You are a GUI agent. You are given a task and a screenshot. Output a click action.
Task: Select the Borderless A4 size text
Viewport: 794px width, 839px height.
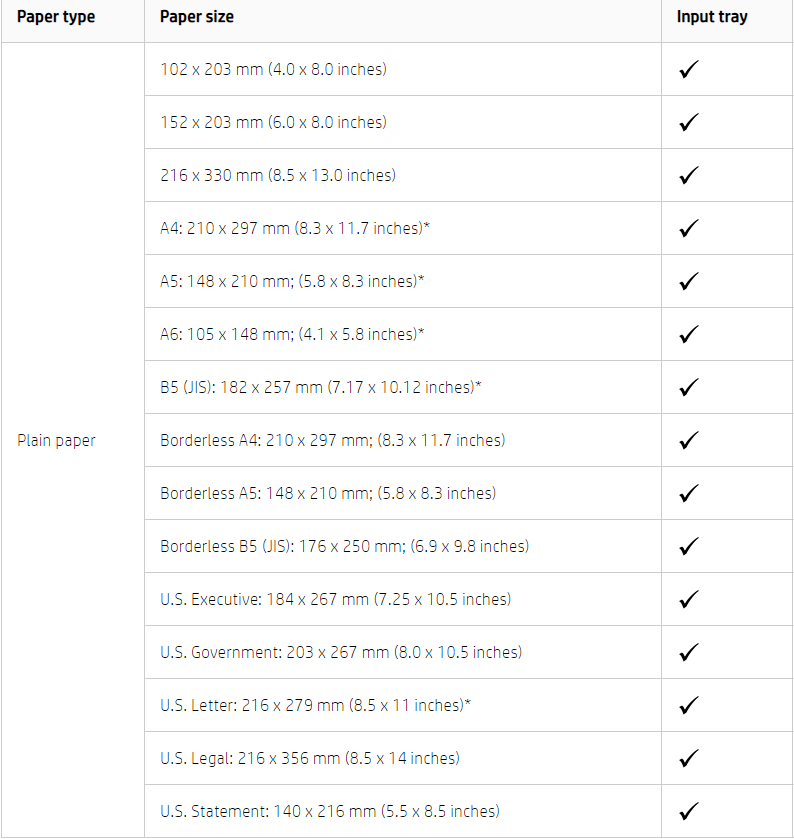333,440
